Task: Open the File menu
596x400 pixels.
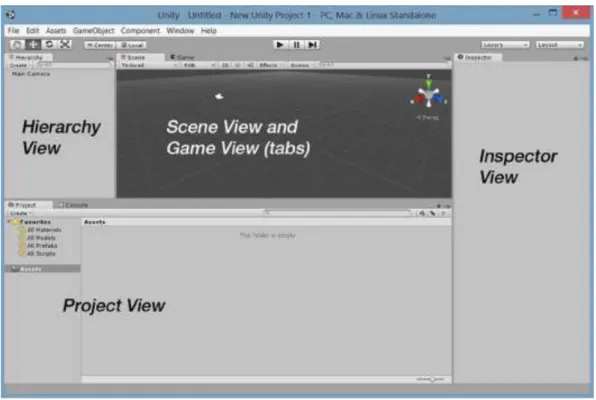Action: tap(14, 31)
